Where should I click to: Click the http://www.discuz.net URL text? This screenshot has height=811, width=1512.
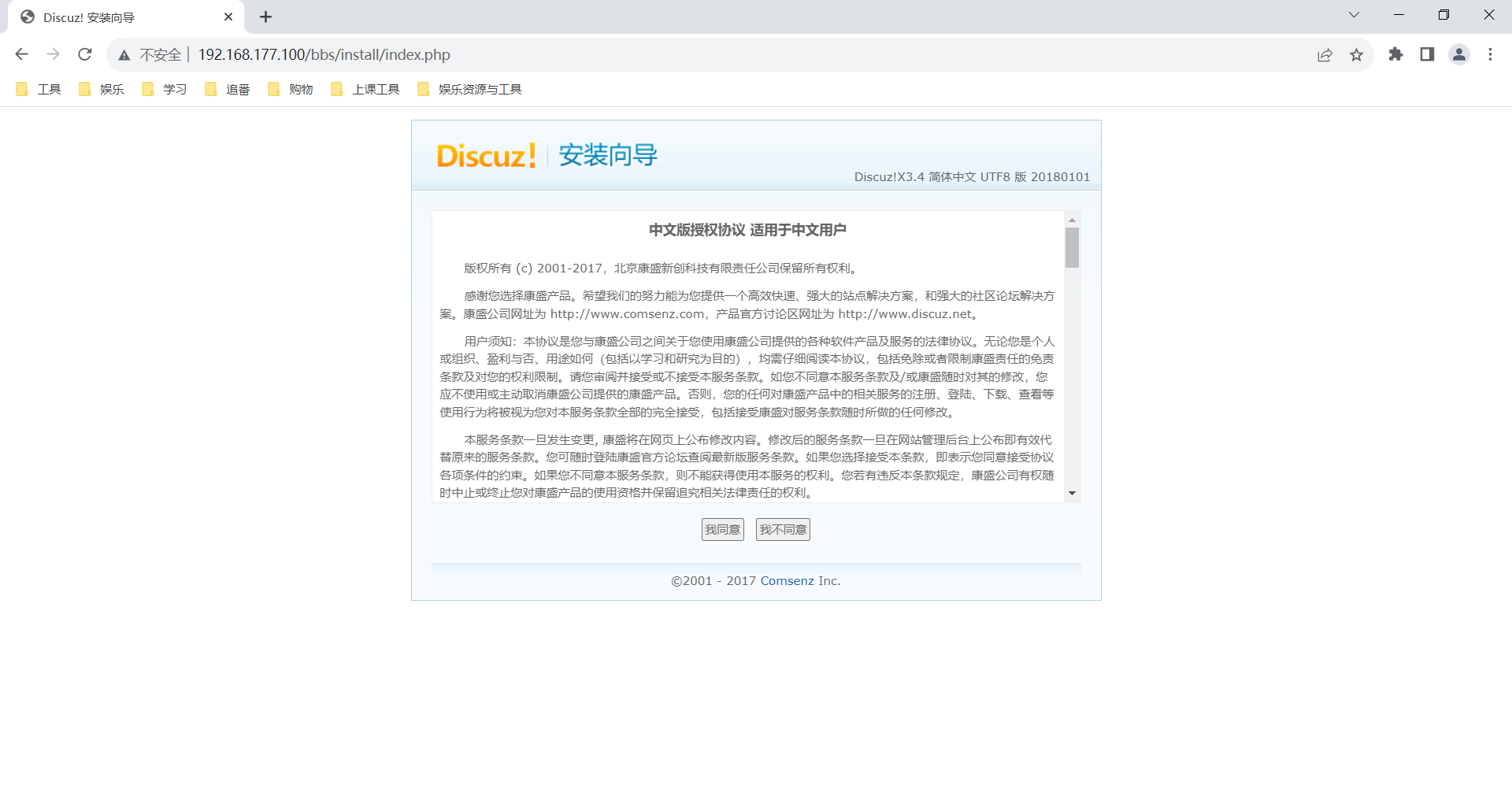pyautogui.click(x=905, y=314)
